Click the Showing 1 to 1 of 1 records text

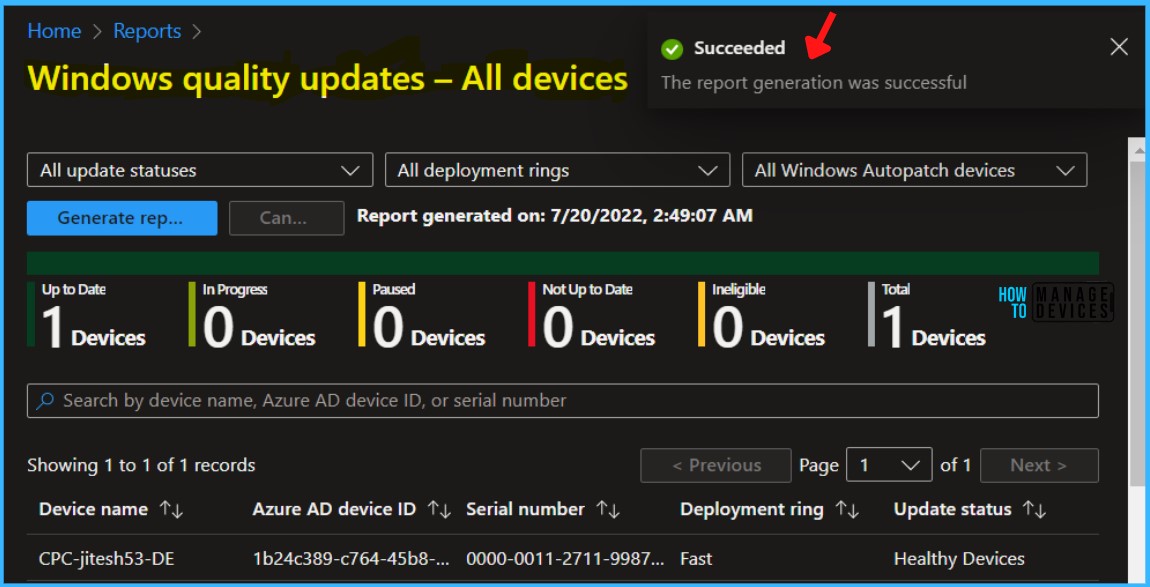[x=141, y=465]
